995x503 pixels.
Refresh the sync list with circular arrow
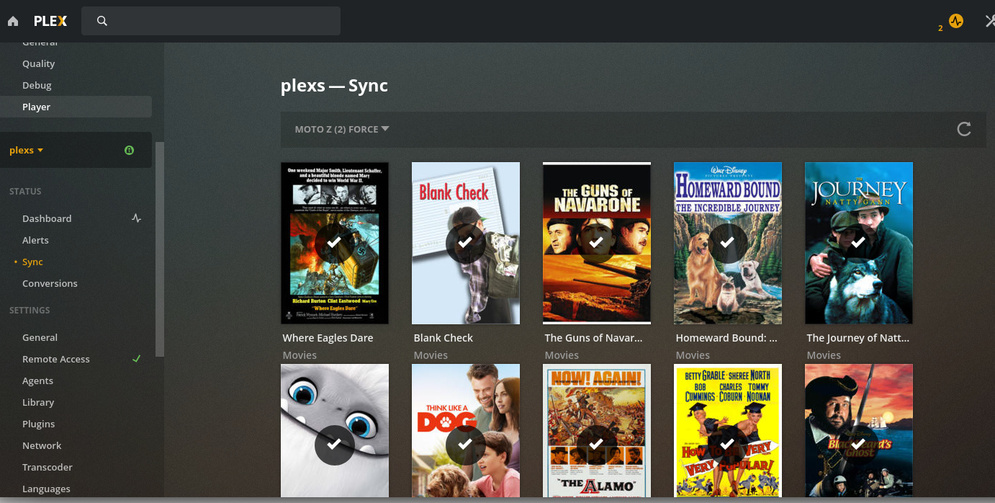(x=964, y=129)
